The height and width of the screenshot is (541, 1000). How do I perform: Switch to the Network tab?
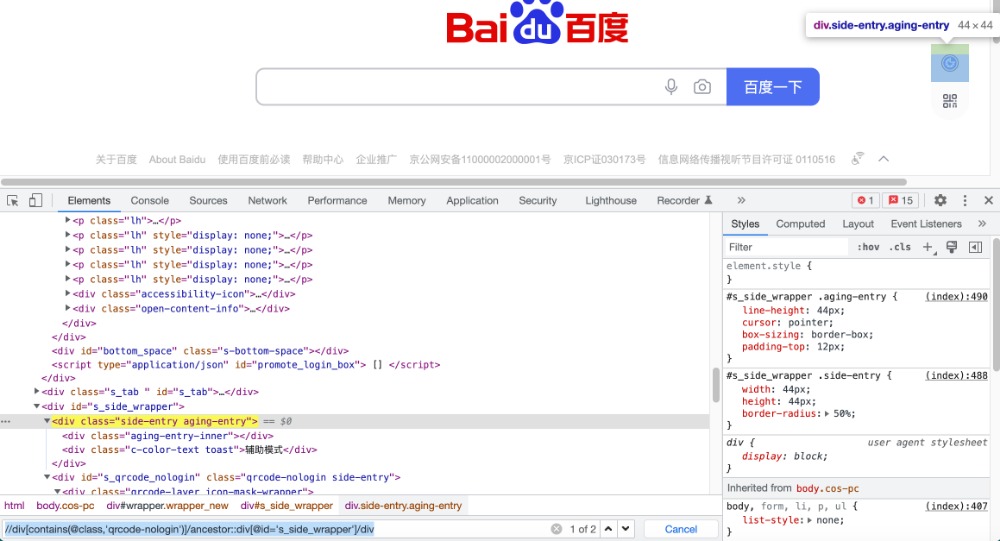click(267, 200)
